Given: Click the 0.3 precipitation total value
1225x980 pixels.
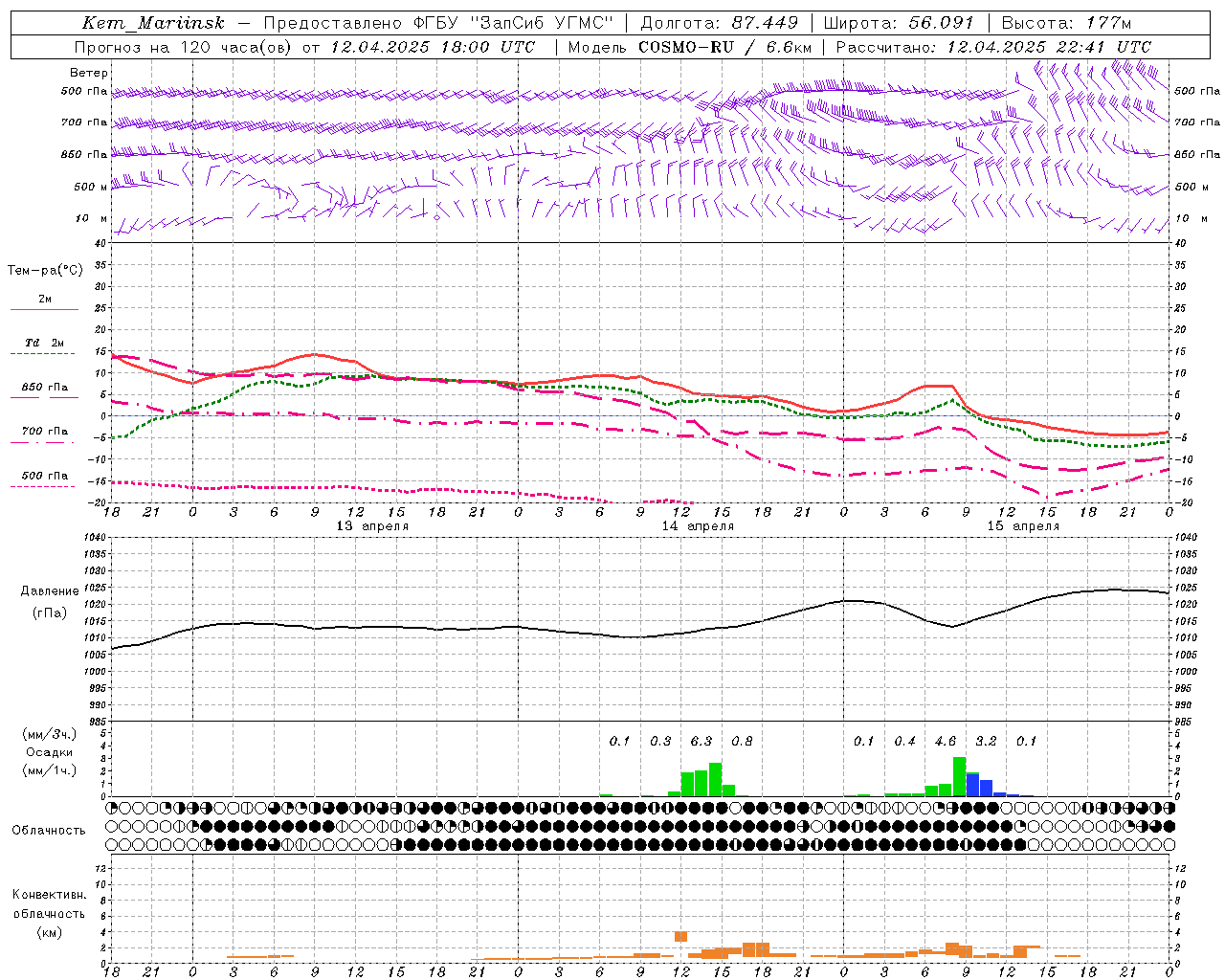Looking at the screenshot, I should coord(660,741).
